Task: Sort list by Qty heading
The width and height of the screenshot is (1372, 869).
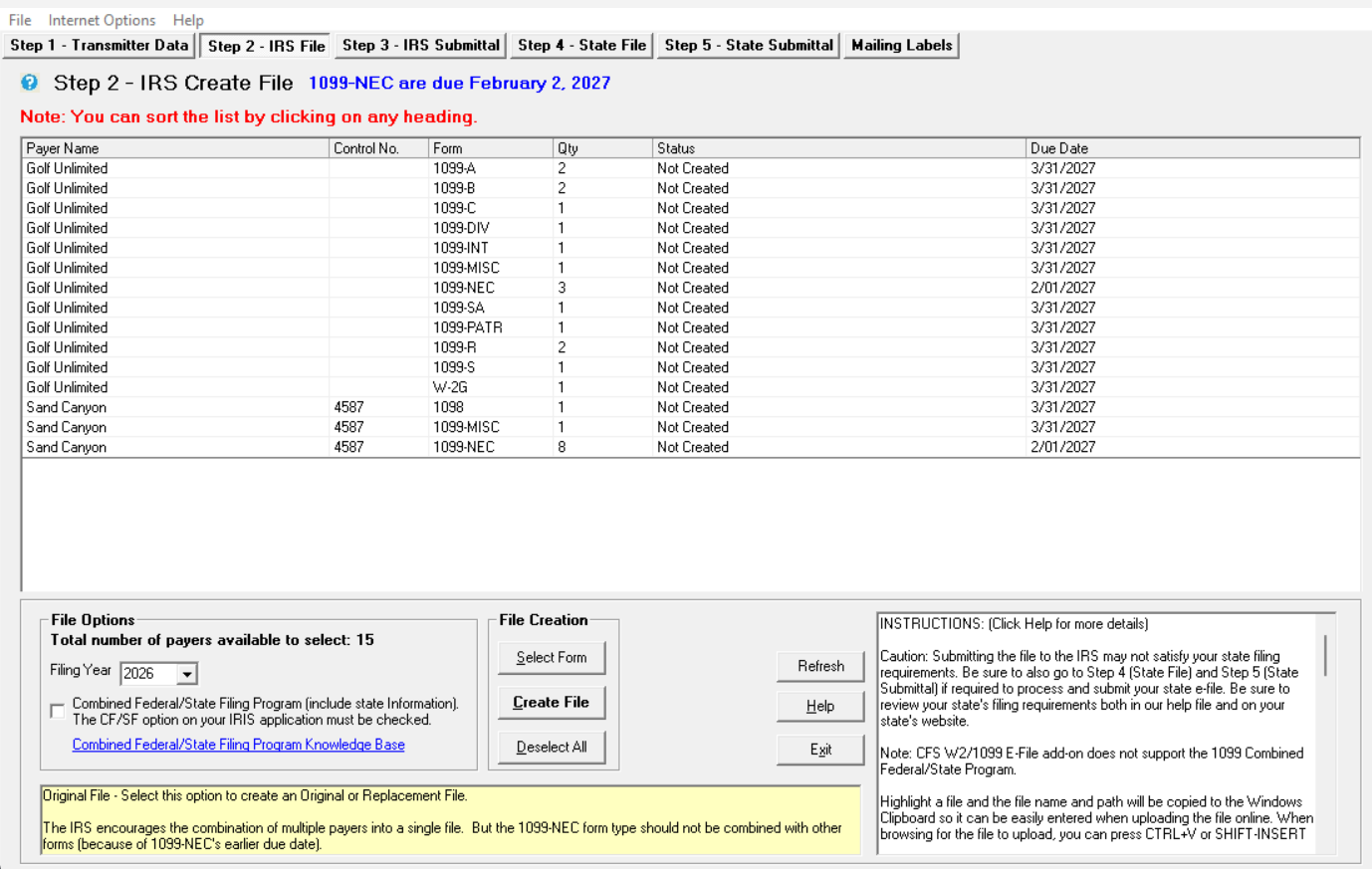Action: [602, 148]
